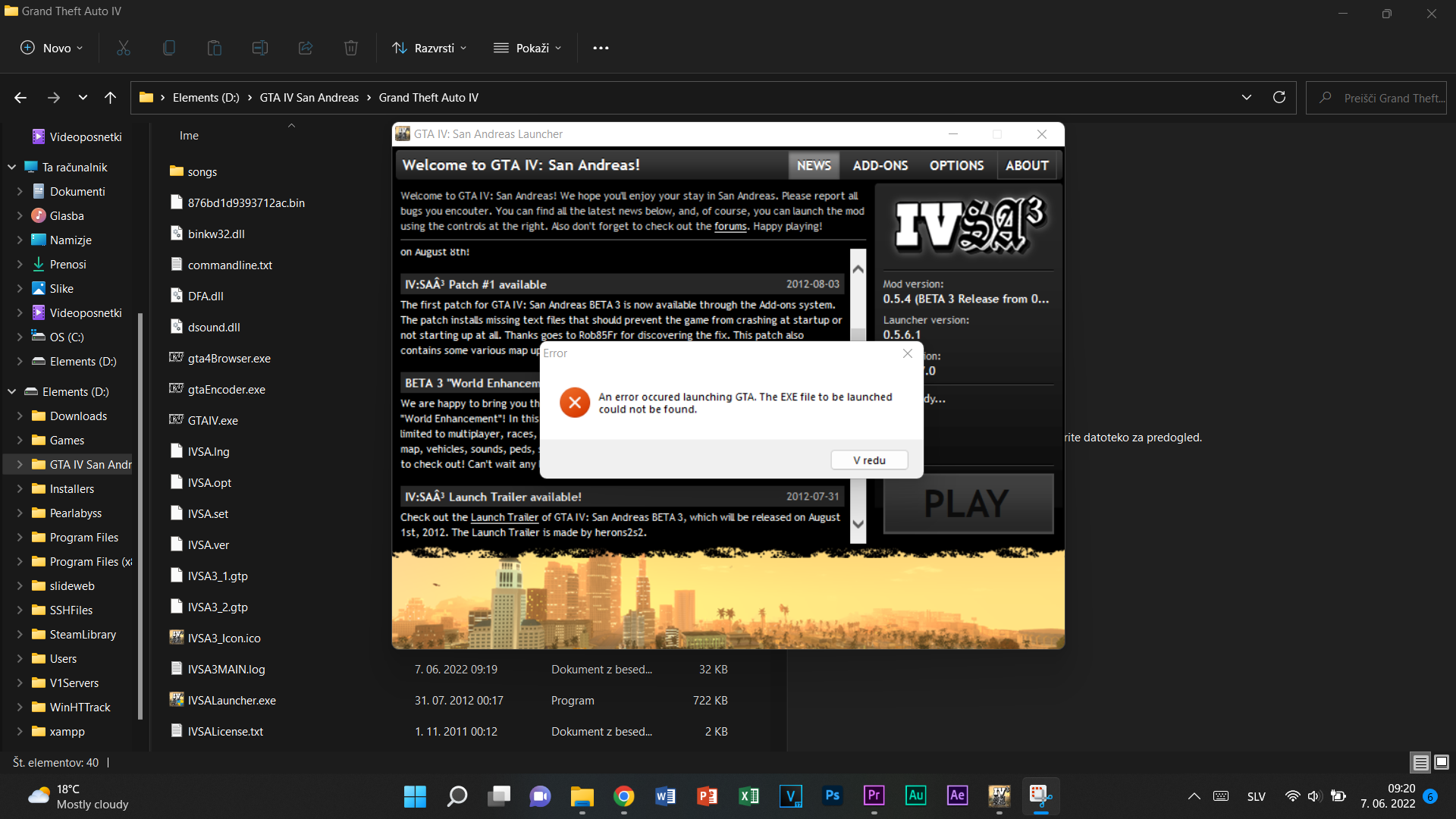
Task: Click the IVSALauncher.exe file icon
Action: pyautogui.click(x=177, y=700)
